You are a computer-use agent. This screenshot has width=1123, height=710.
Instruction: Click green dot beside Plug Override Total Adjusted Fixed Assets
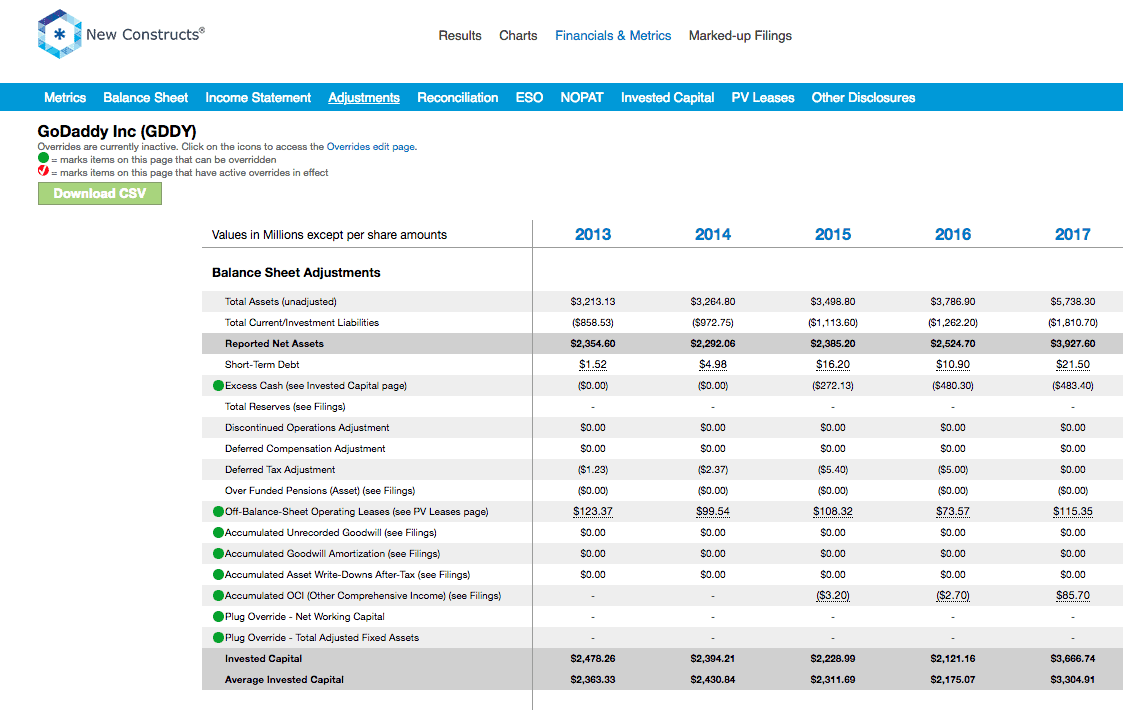pos(218,638)
